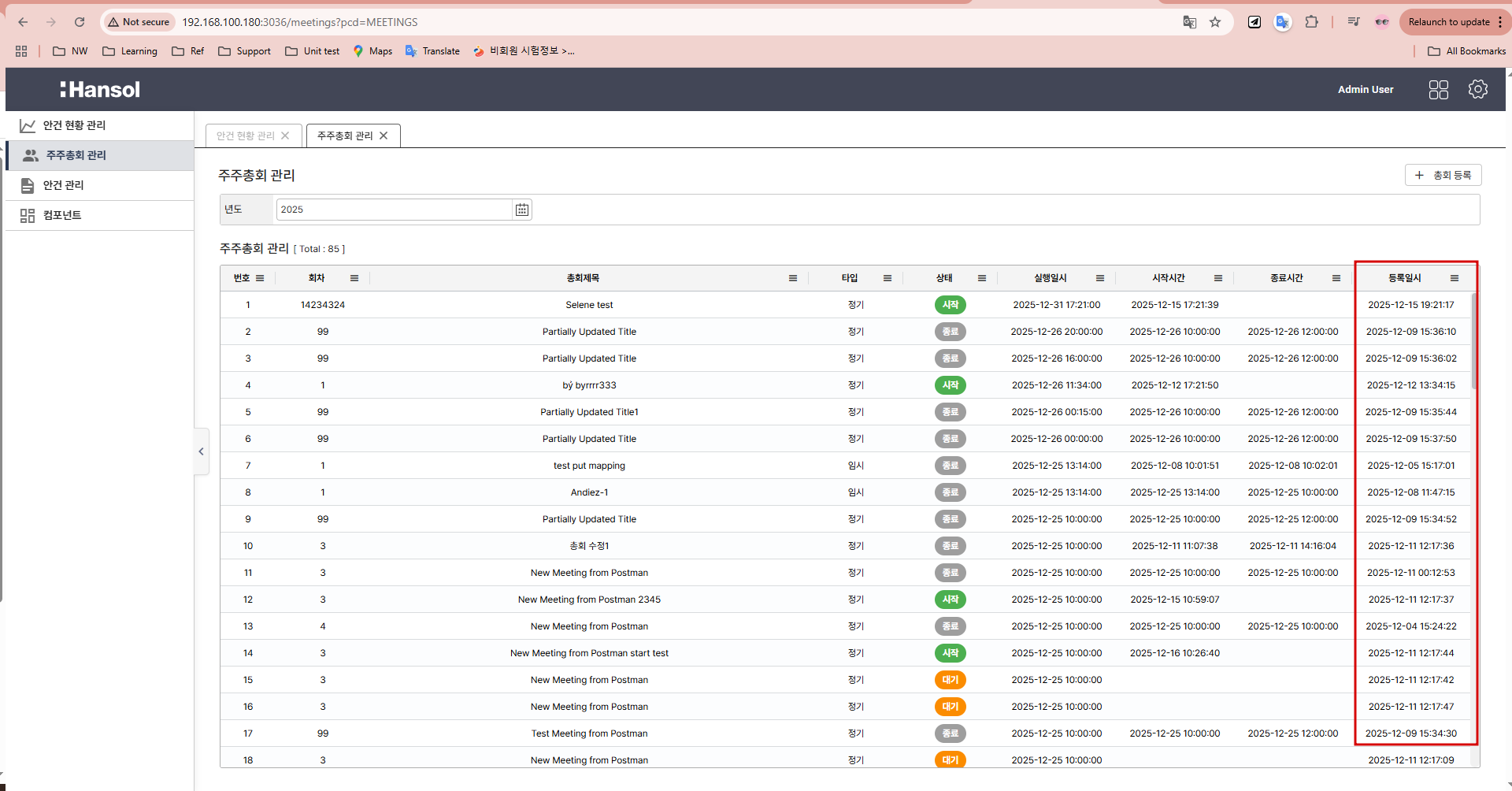
Task: Reload the browser page
Action: pos(80,22)
